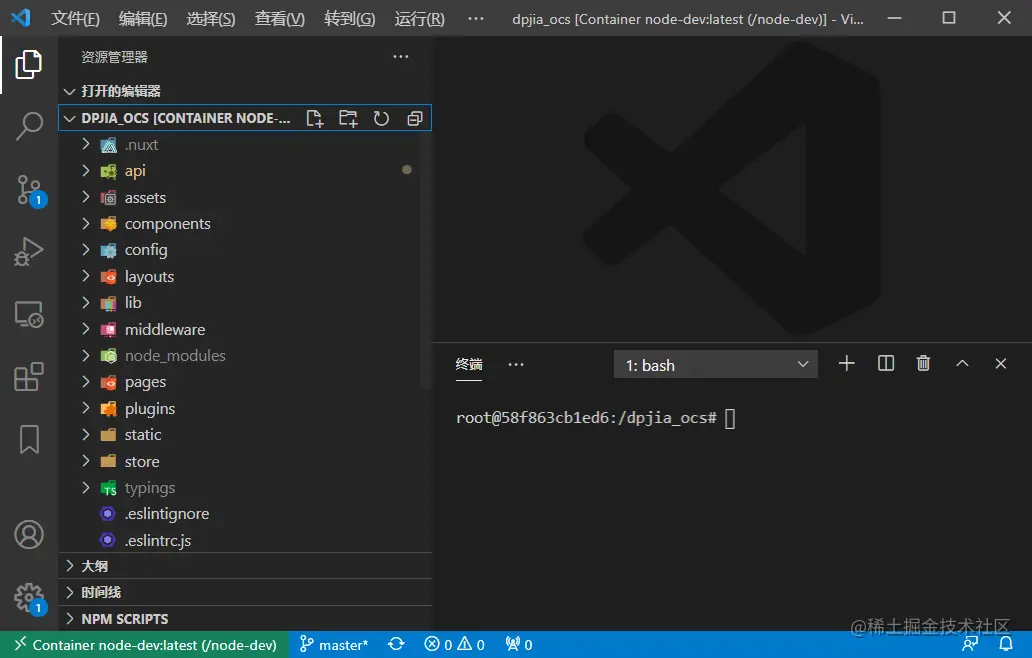Switch git branch master* in status bar
The width and height of the screenshot is (1032, 658).
(334, 644)
